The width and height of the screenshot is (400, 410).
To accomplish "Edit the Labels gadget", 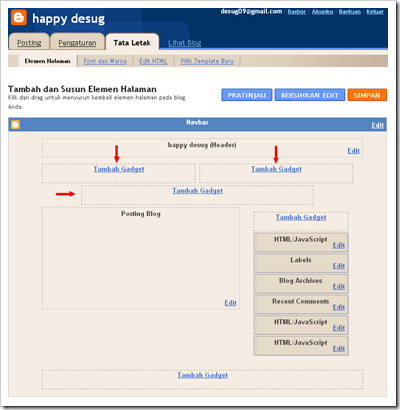I will 339,266.
